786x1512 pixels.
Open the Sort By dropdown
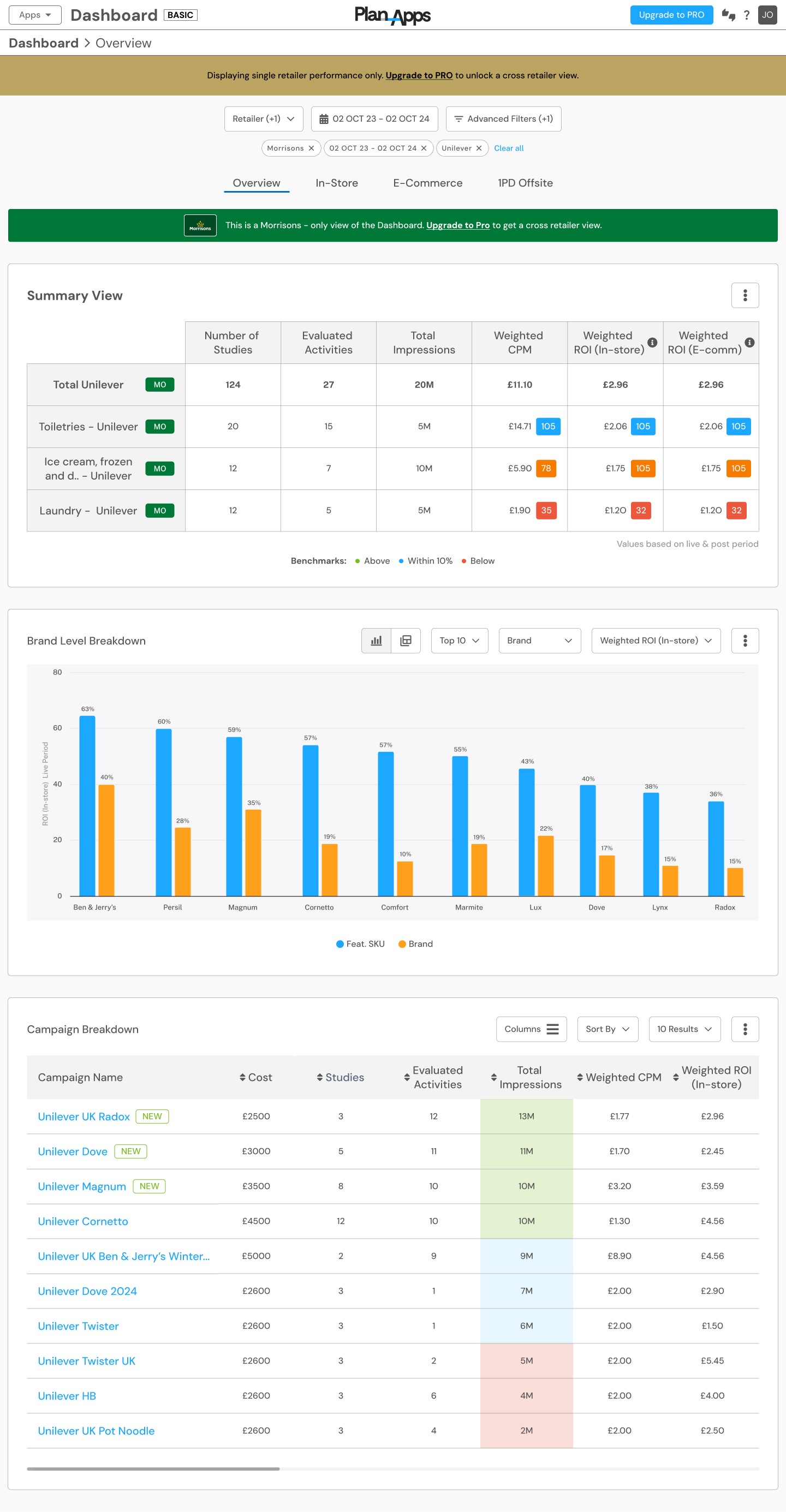[x=608, y=1029]
